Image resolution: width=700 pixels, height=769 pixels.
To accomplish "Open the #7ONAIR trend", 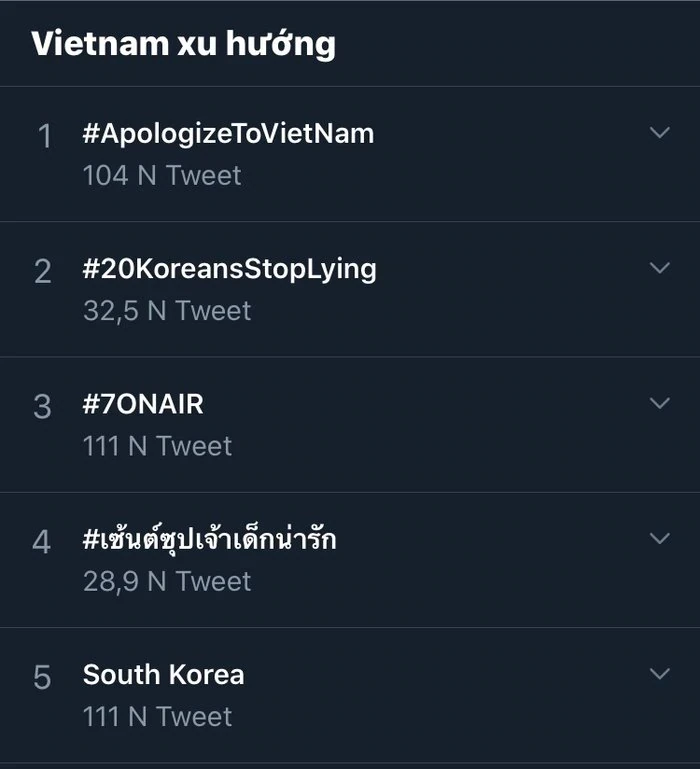I will tap(143, 404).
